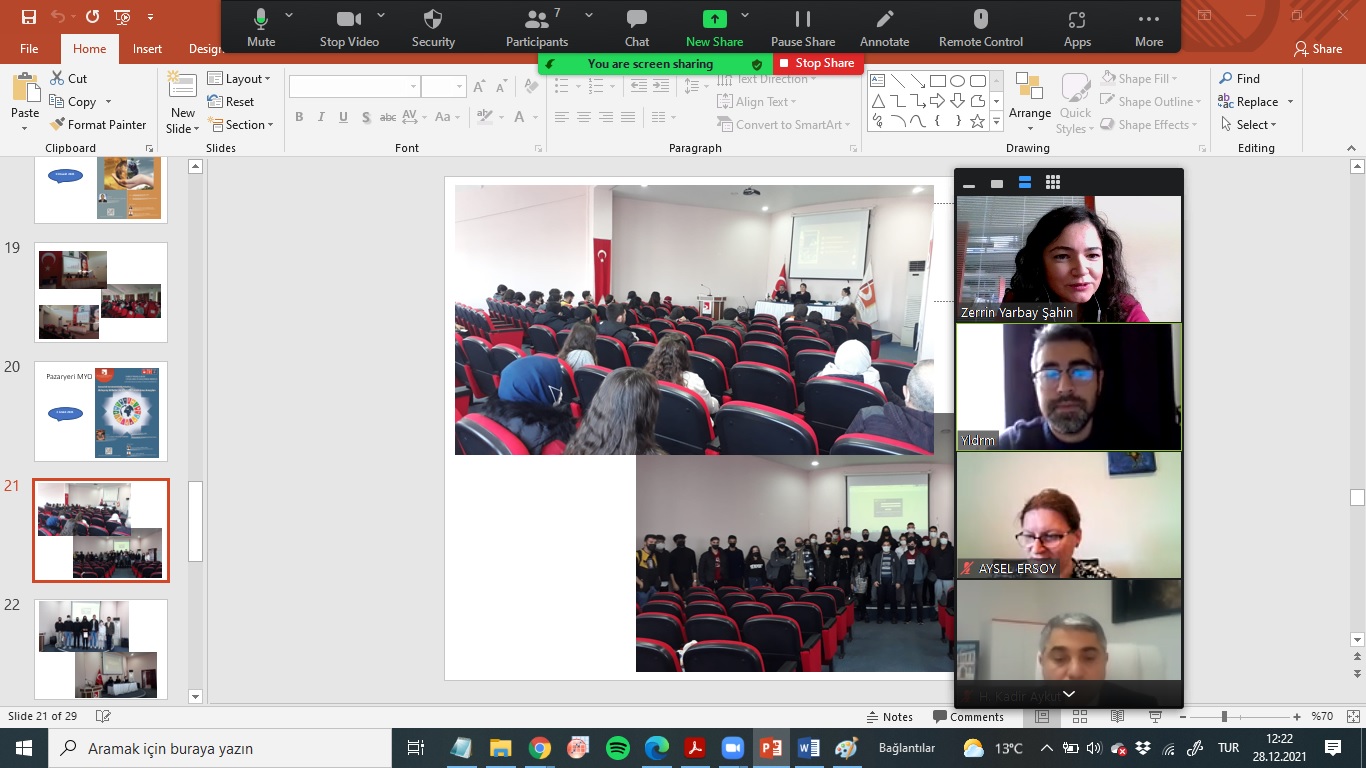Select slide 22 thumbnail
This screenshot has width=1366, height=768.
101,648
